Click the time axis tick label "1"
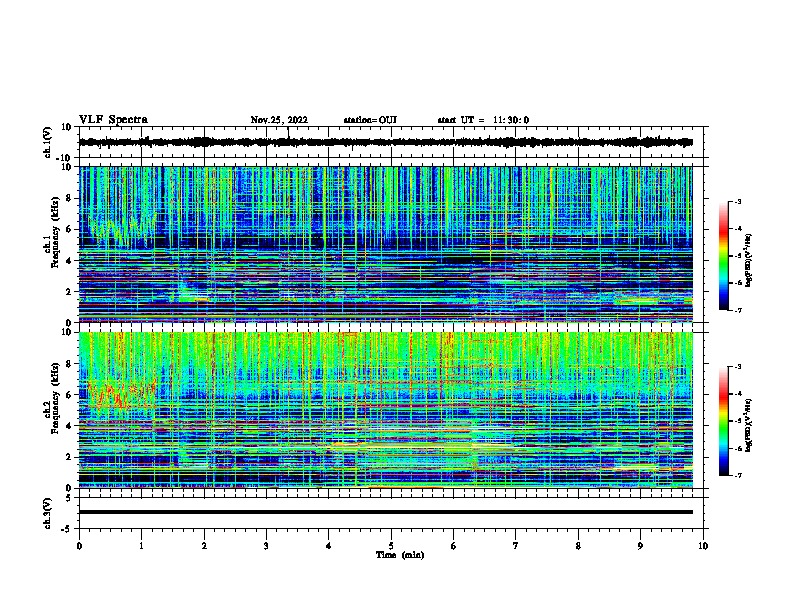792x612 pixels. (141, 546)
